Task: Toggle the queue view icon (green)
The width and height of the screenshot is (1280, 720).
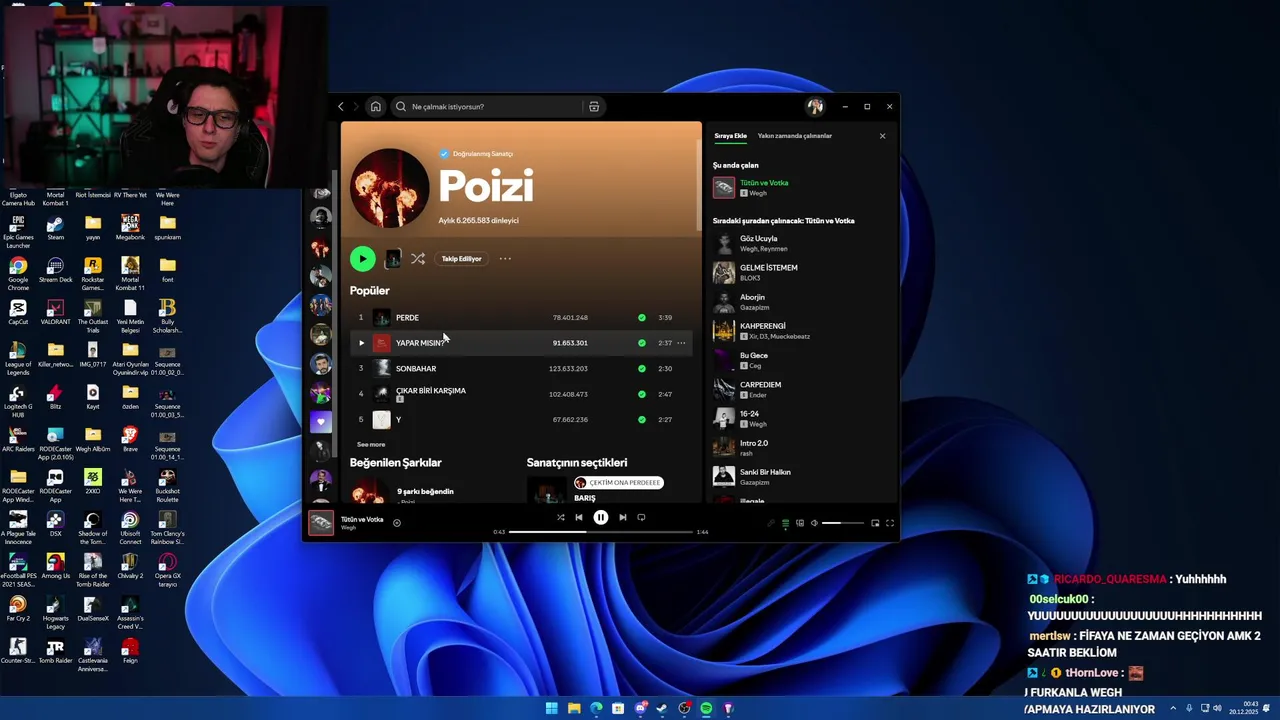Action: tap(785, 523)
